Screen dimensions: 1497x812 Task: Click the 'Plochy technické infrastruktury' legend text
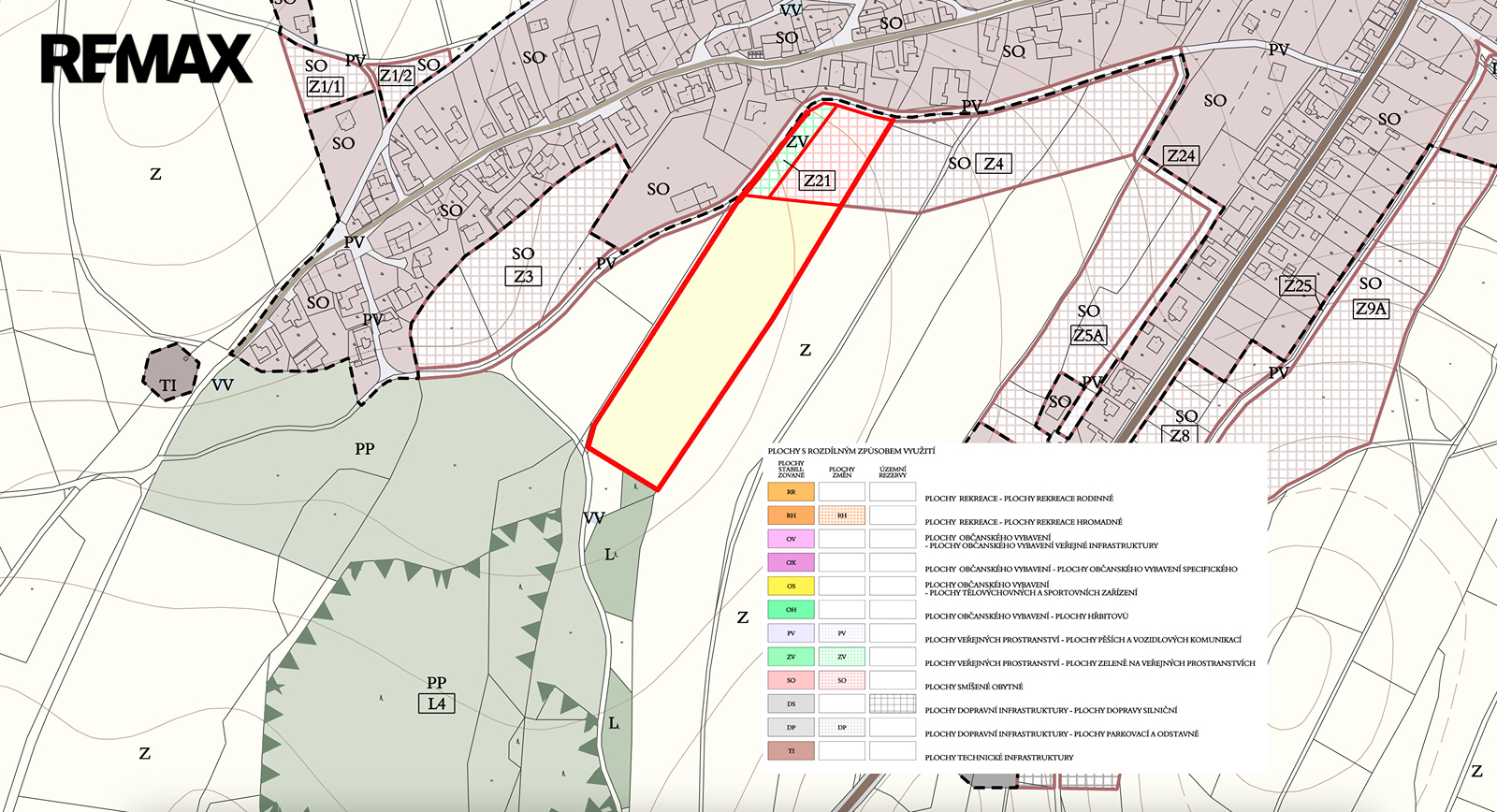point(999,758)
